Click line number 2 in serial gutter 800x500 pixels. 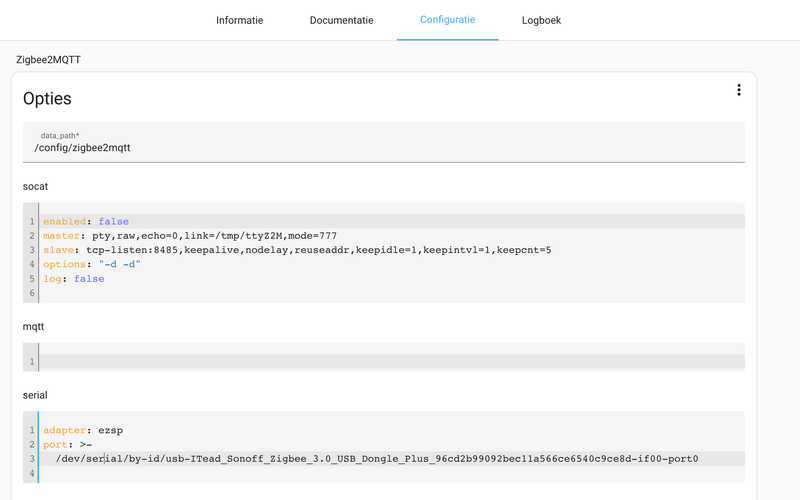click(32, 444)
